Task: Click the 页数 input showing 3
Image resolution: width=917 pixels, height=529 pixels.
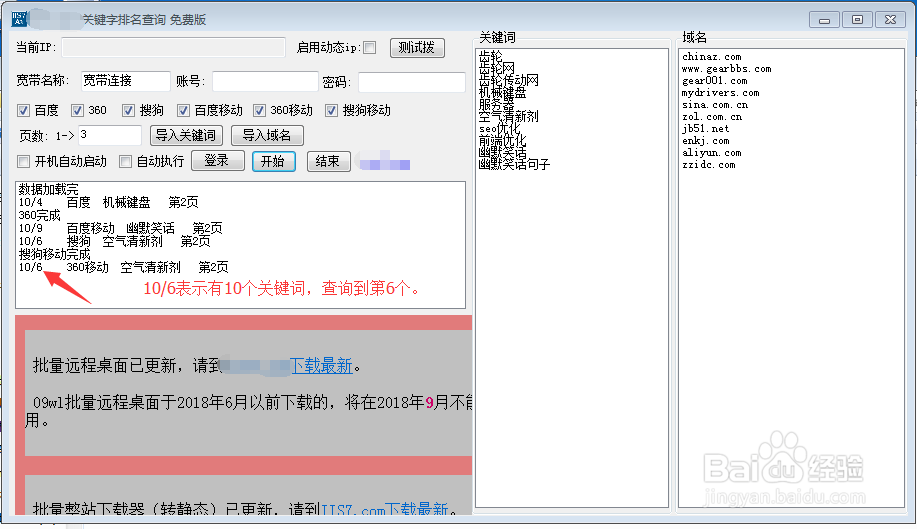Action: coord(110,135)
